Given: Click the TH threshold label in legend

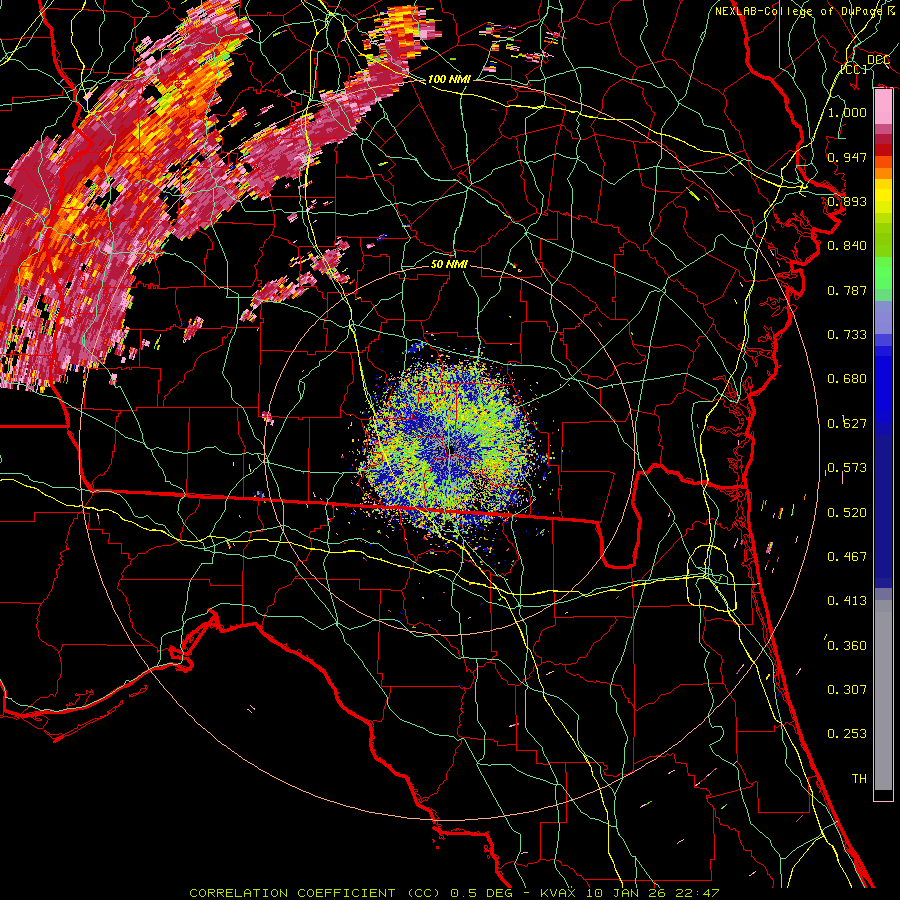Looking at the screenshot, I should pos(859,779).
